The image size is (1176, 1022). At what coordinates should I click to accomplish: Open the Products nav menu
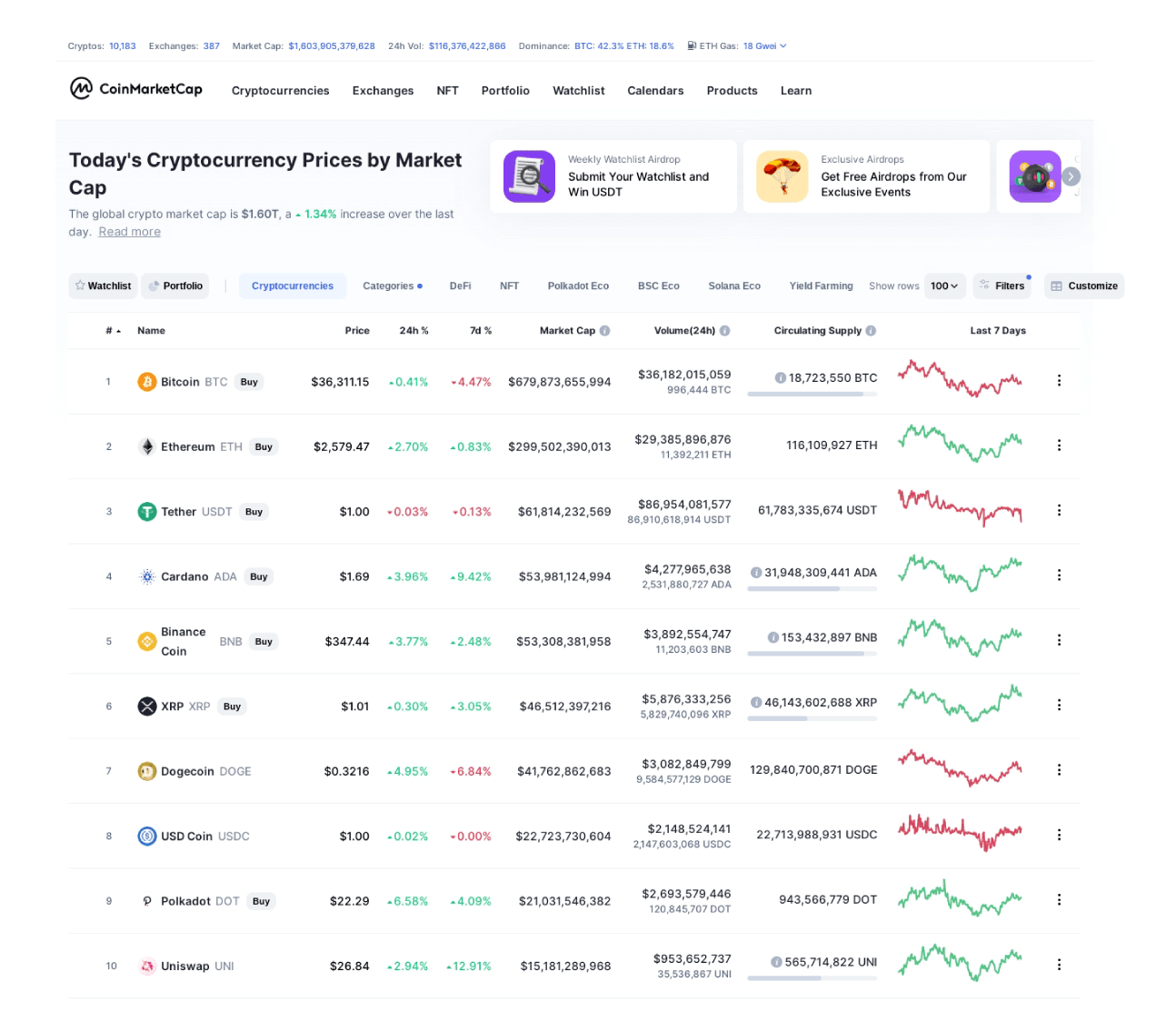click(732, 91)
